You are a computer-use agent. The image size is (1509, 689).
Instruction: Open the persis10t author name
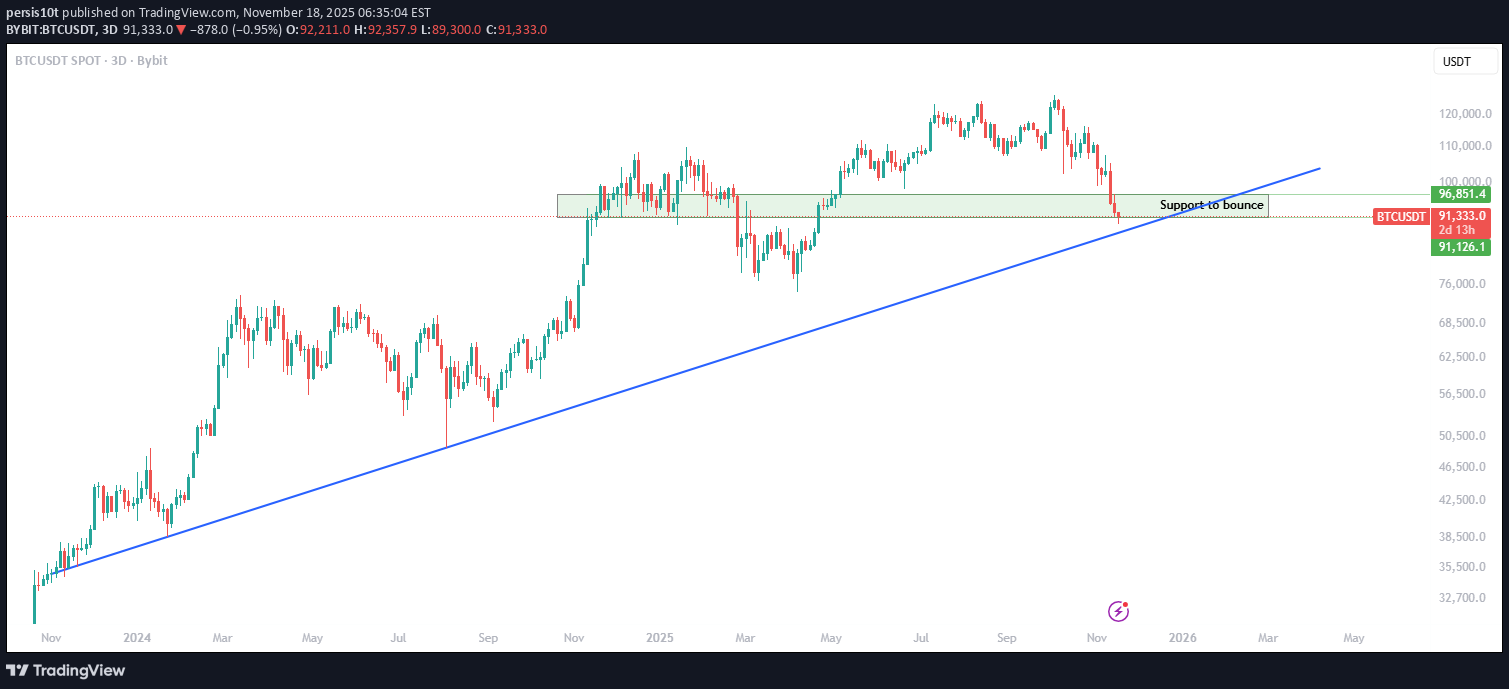pyautogui.click(x=32, y=13)
